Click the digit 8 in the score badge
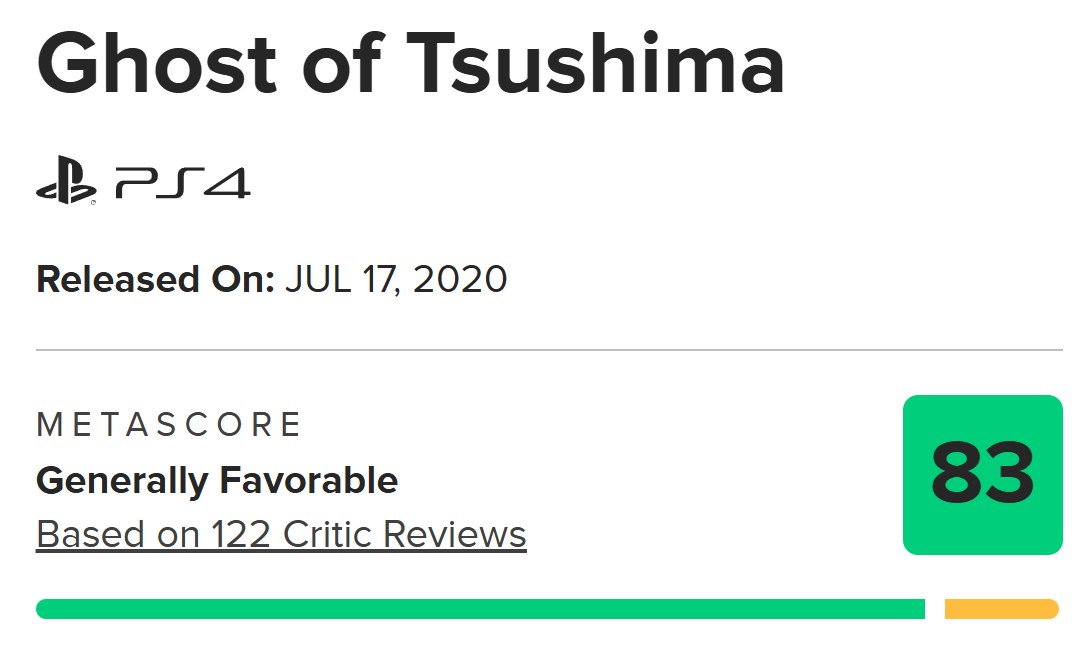1082x665 pixels. point(956,474)
